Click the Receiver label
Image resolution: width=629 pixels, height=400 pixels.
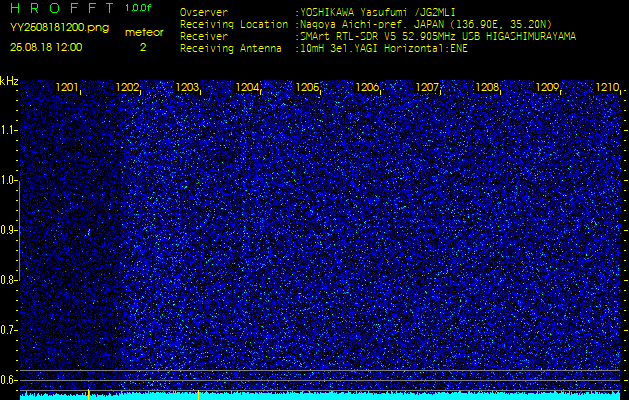[204, 37]
